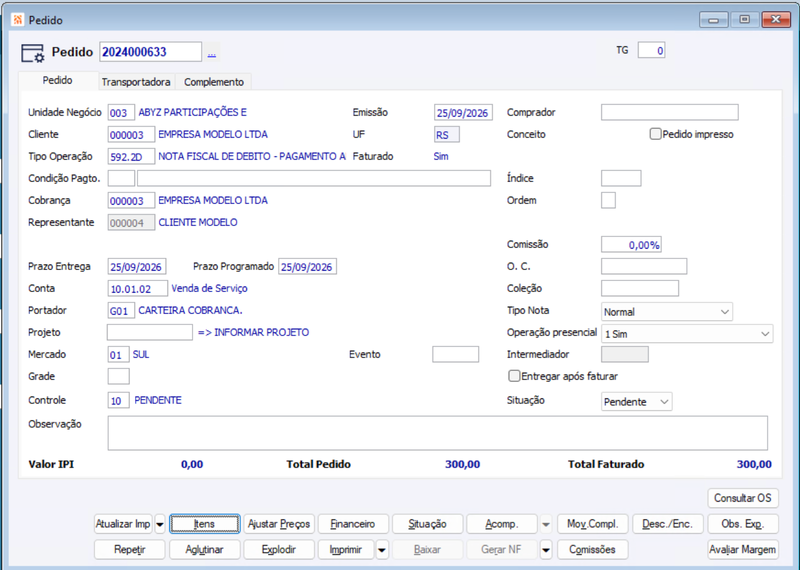The width and height of the screenshot is (800, 570).
Task: Click the Coleção input field
Action: [x=640, y=288]
